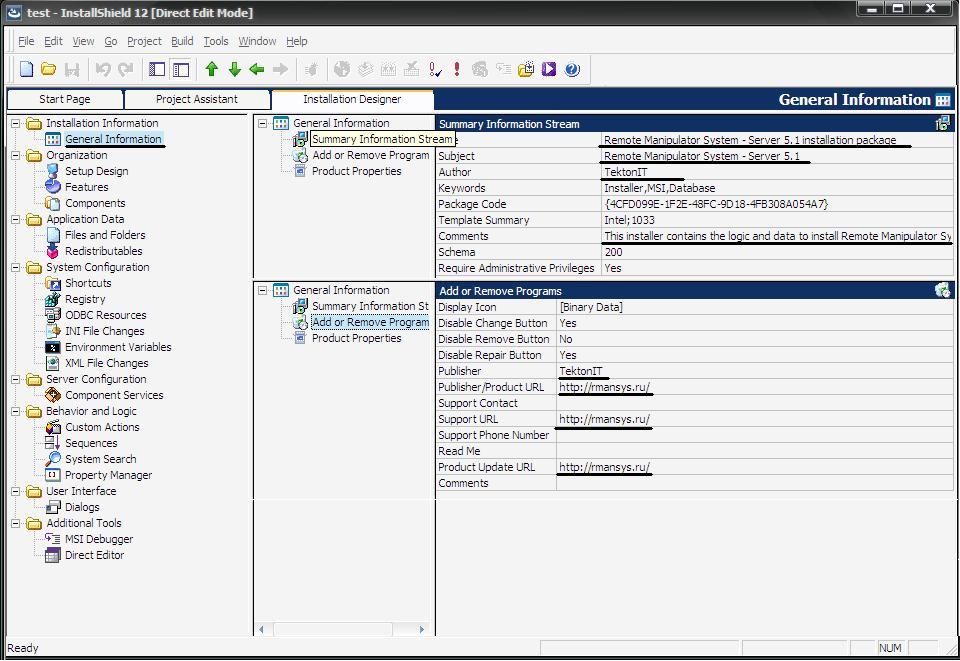Collapse the Organization folder node
This screenshot has height=661, width=960.
(x=16, y=155)
